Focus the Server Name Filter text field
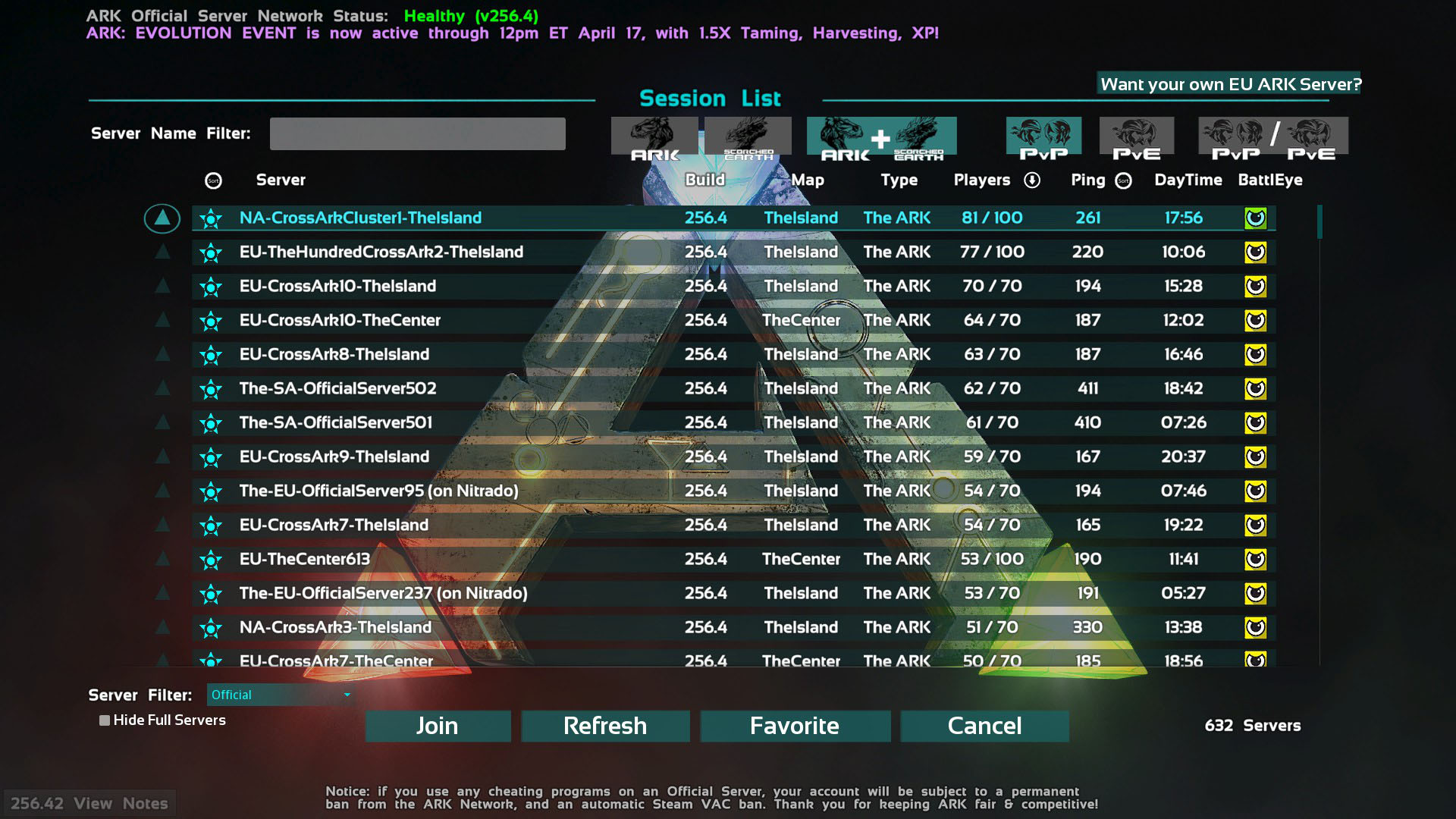The image size is (1456, 819). [418, 133]
